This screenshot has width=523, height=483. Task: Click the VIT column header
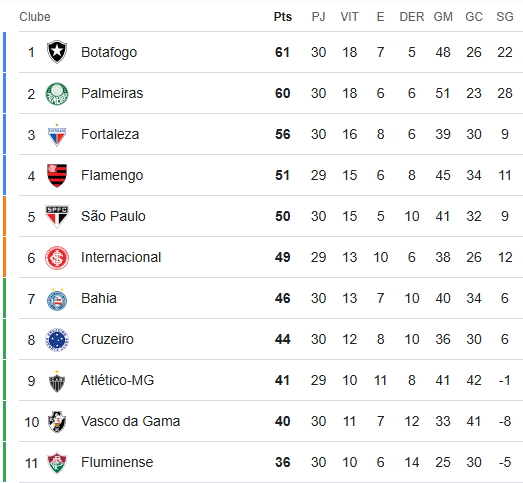tap(349, 17)
